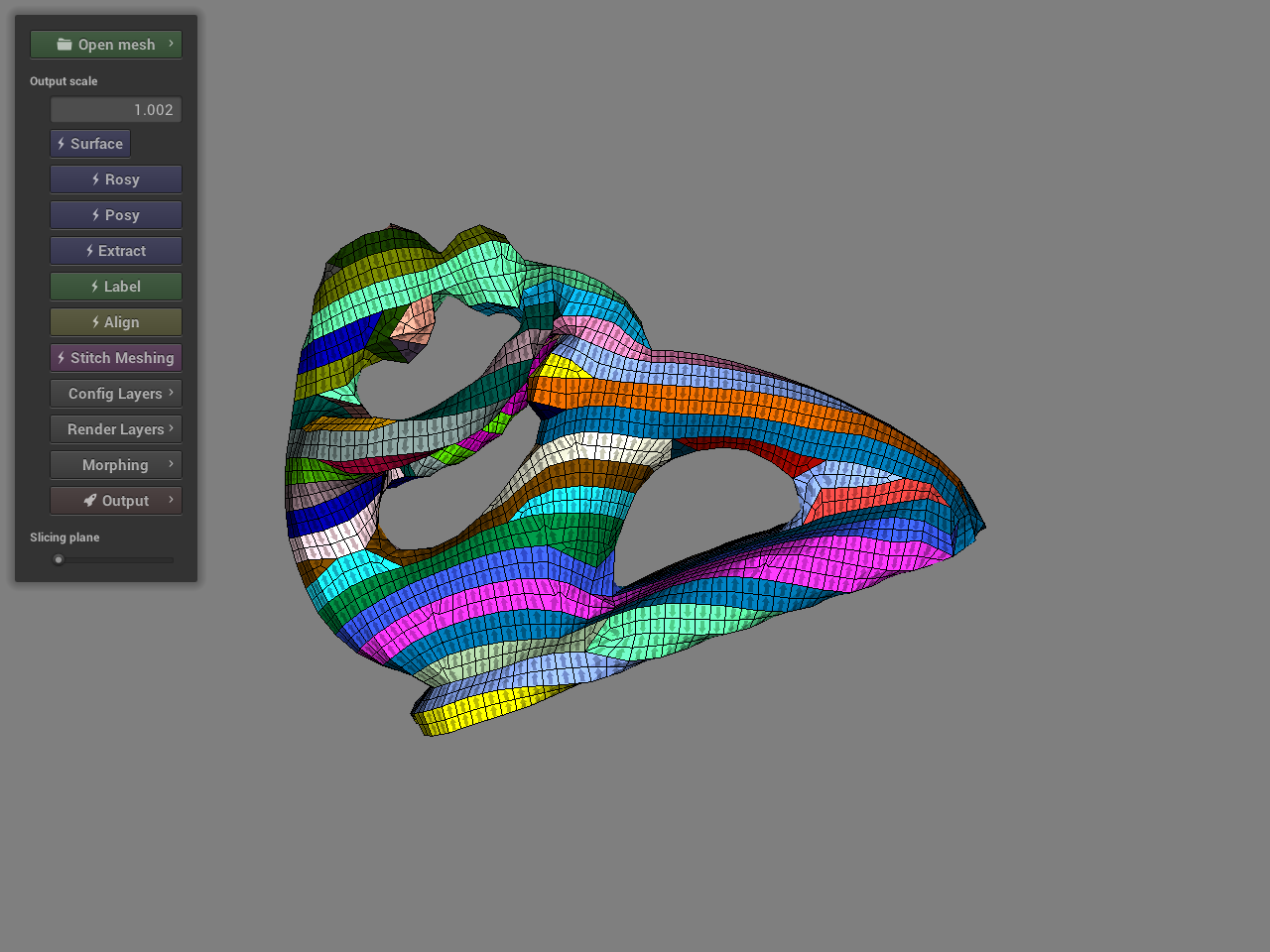Click the lightning icon beside Posy
Viewport: 1270px width, 952px height.
[95, 215]
